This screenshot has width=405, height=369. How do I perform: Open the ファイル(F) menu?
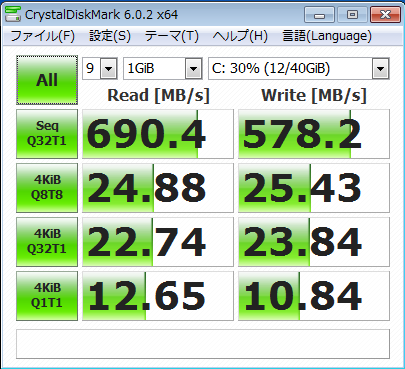pyautogui.click(x=43, y=36)
